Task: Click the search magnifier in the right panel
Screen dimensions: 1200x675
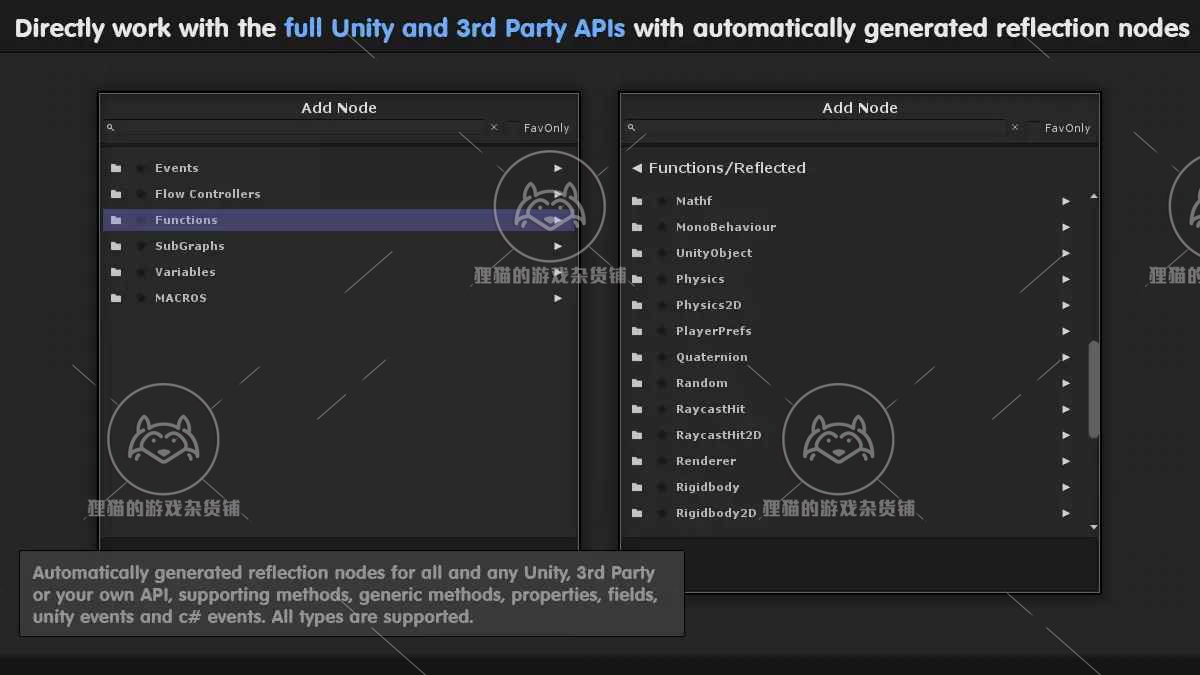Action: (x=631, y=128)
